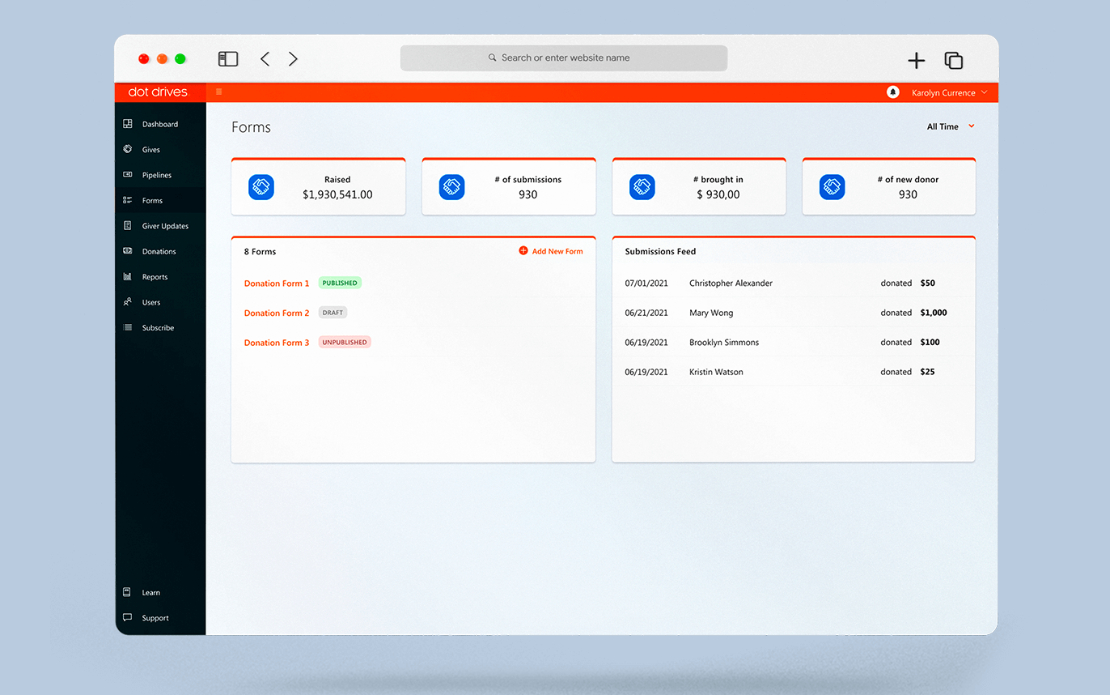
Task: Click the Dashboard sidebar icon
Action: click(127, 124)
